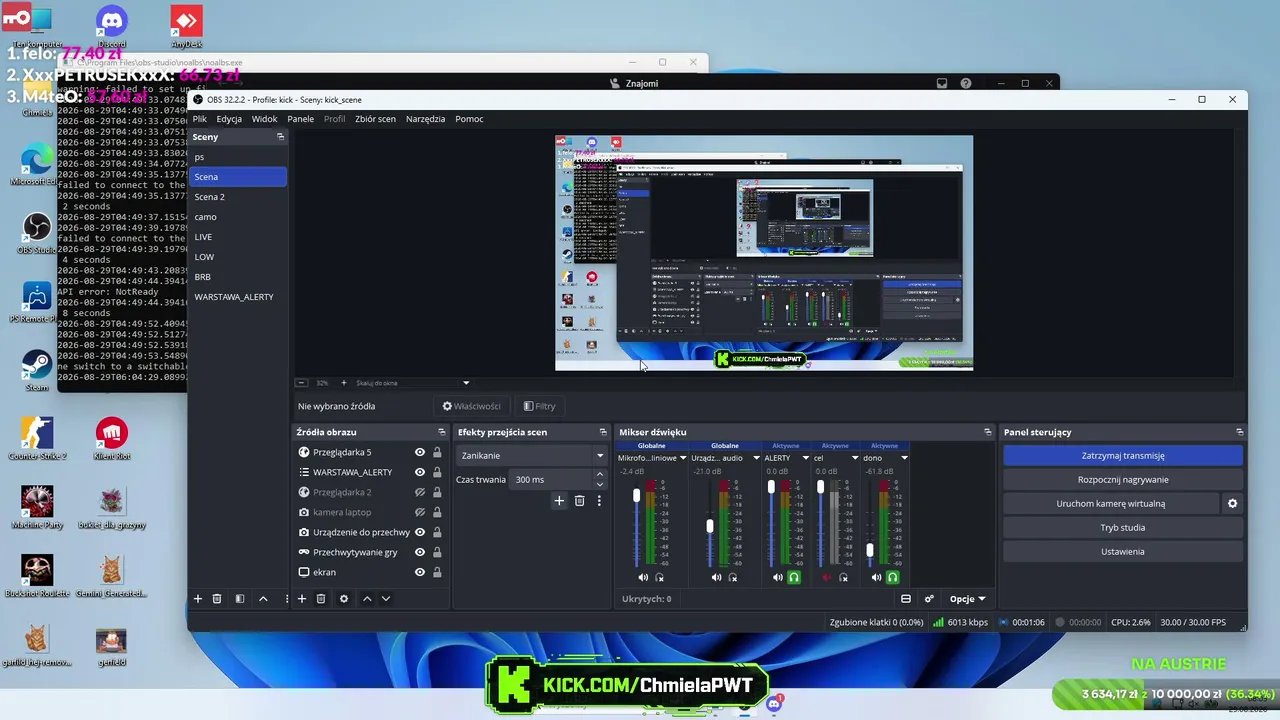
Task: Add a new scene with the plus icon
Action: 198,599
